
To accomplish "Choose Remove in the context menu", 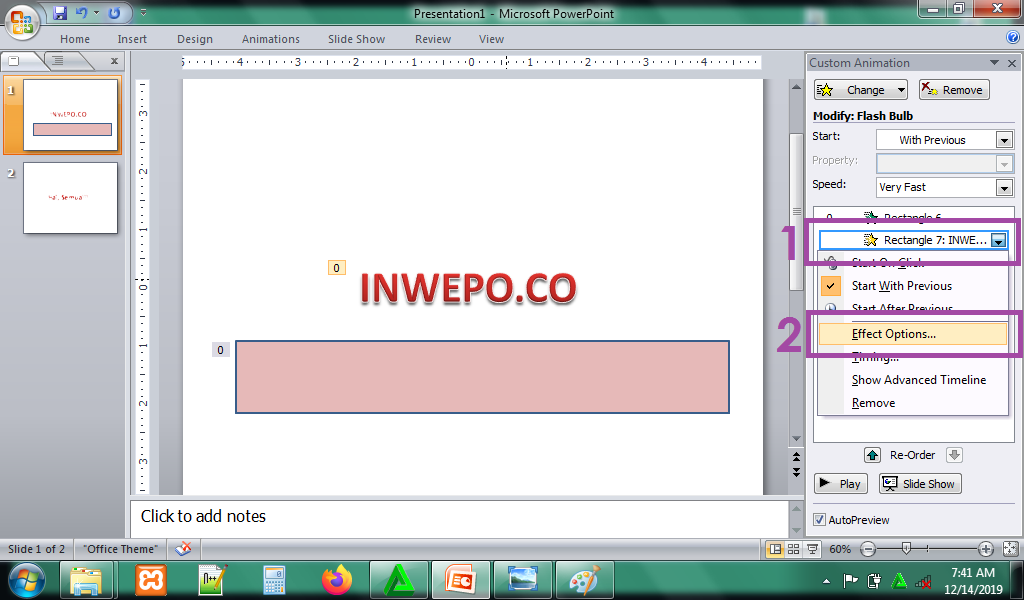I will tap(913, 403).
